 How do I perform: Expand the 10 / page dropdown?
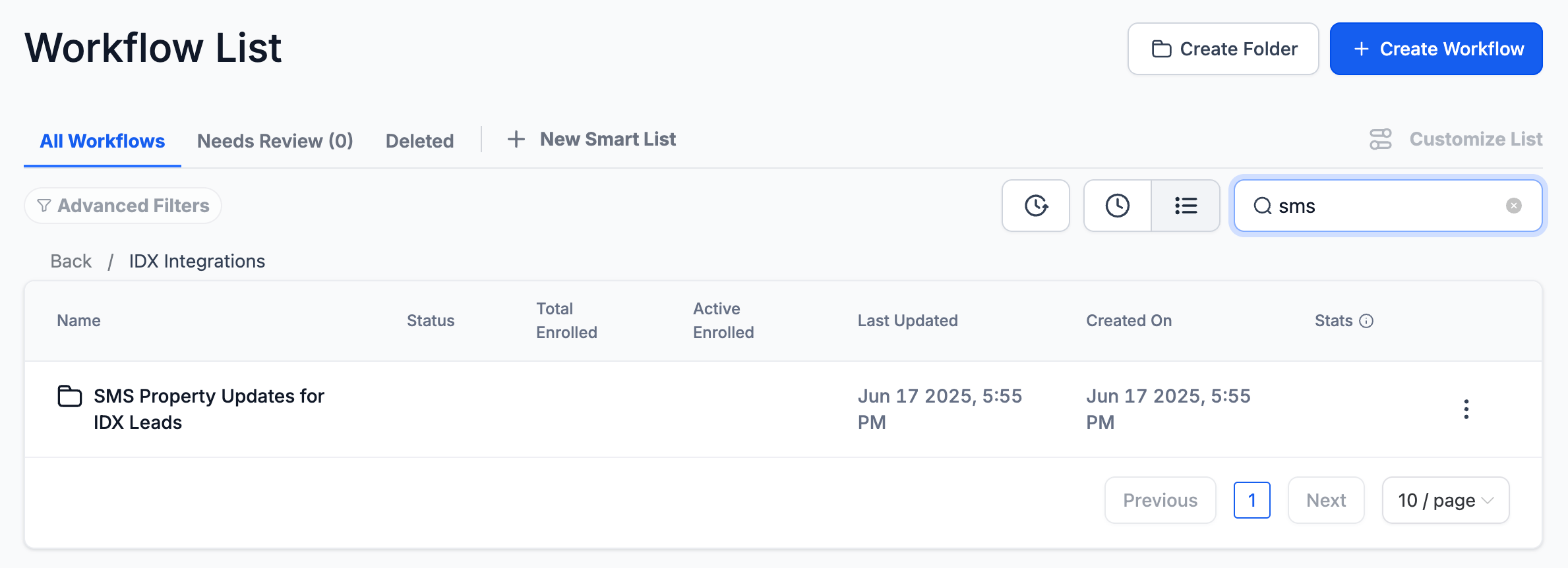[1445, 500]
